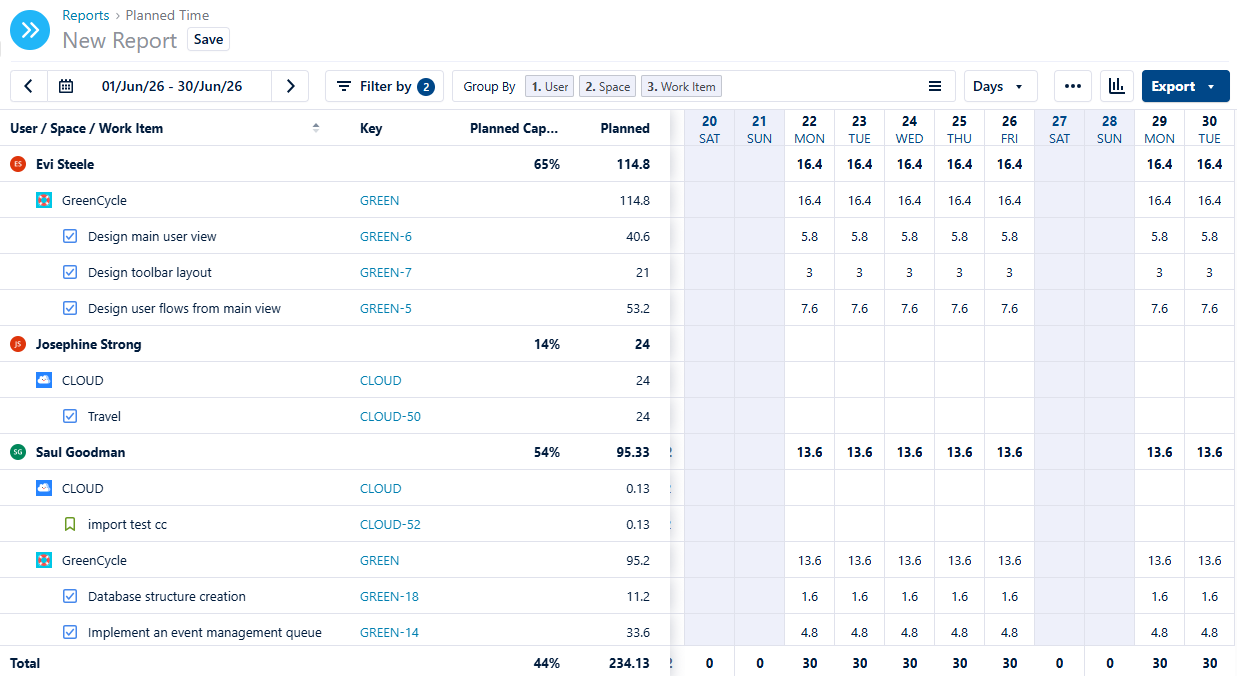Open Group By list menu icon

click(935, 86)
